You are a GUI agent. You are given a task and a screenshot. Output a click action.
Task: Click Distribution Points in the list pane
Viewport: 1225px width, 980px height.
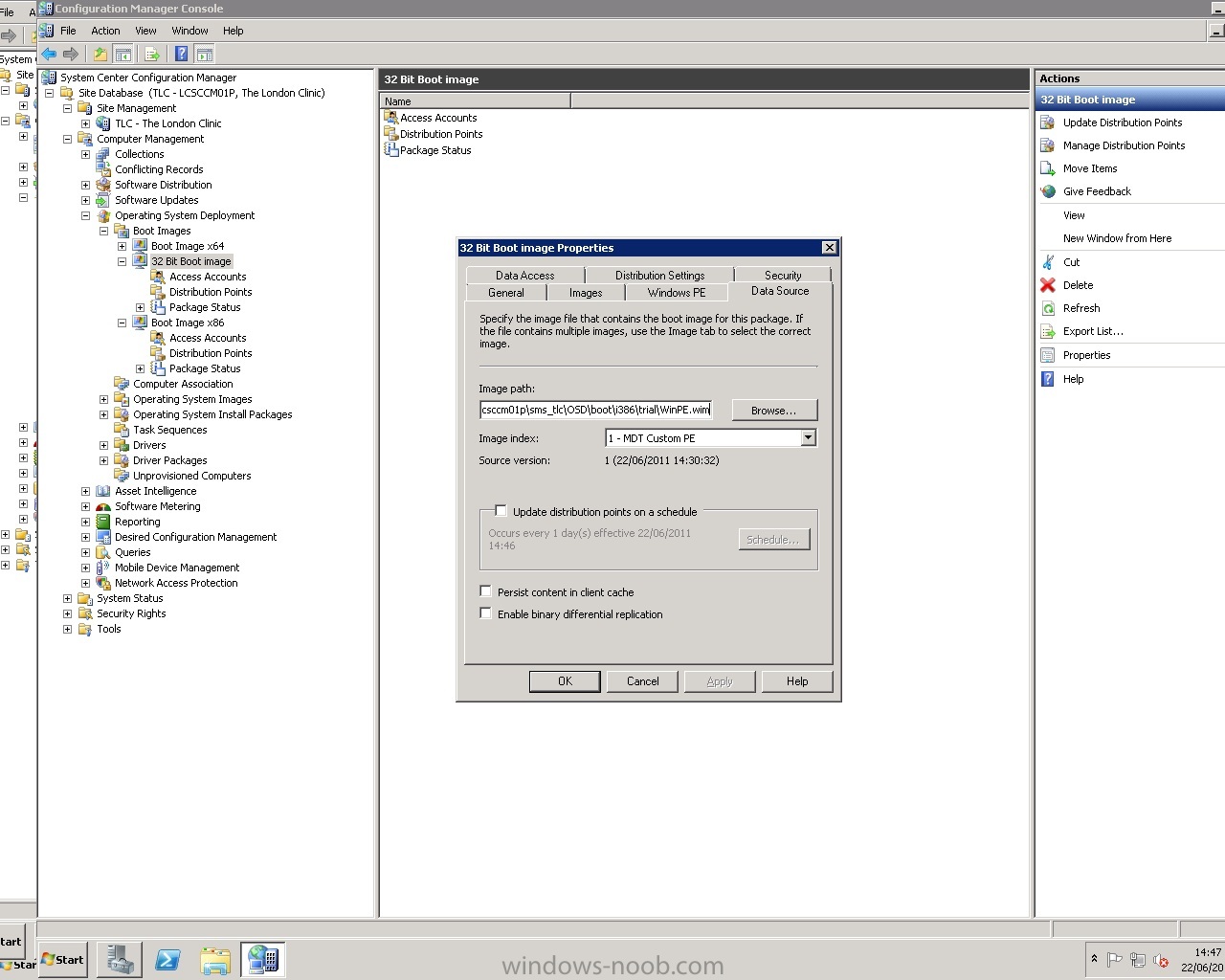(441, 134)
